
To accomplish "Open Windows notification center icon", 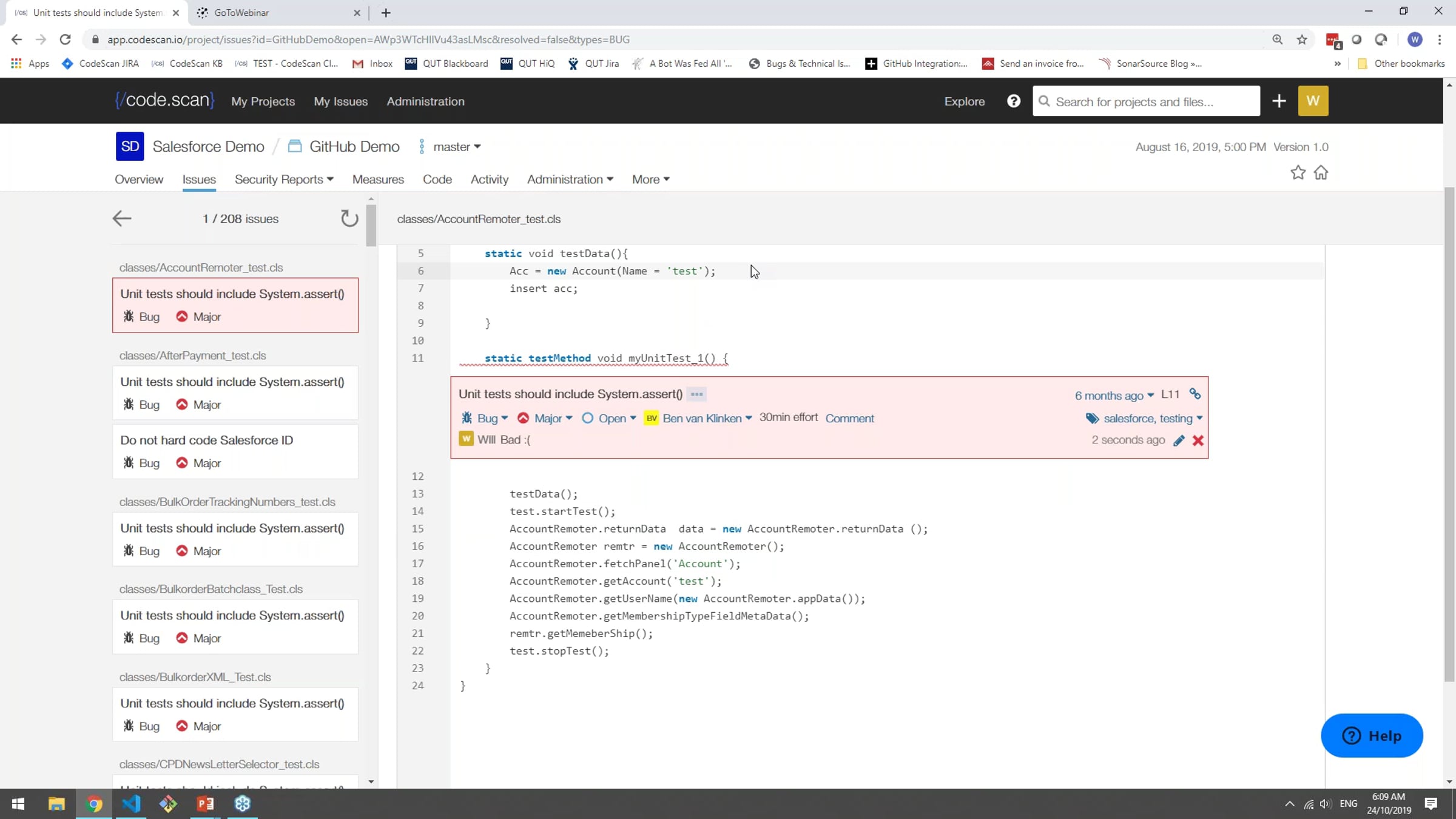I will click(1431, 804).
